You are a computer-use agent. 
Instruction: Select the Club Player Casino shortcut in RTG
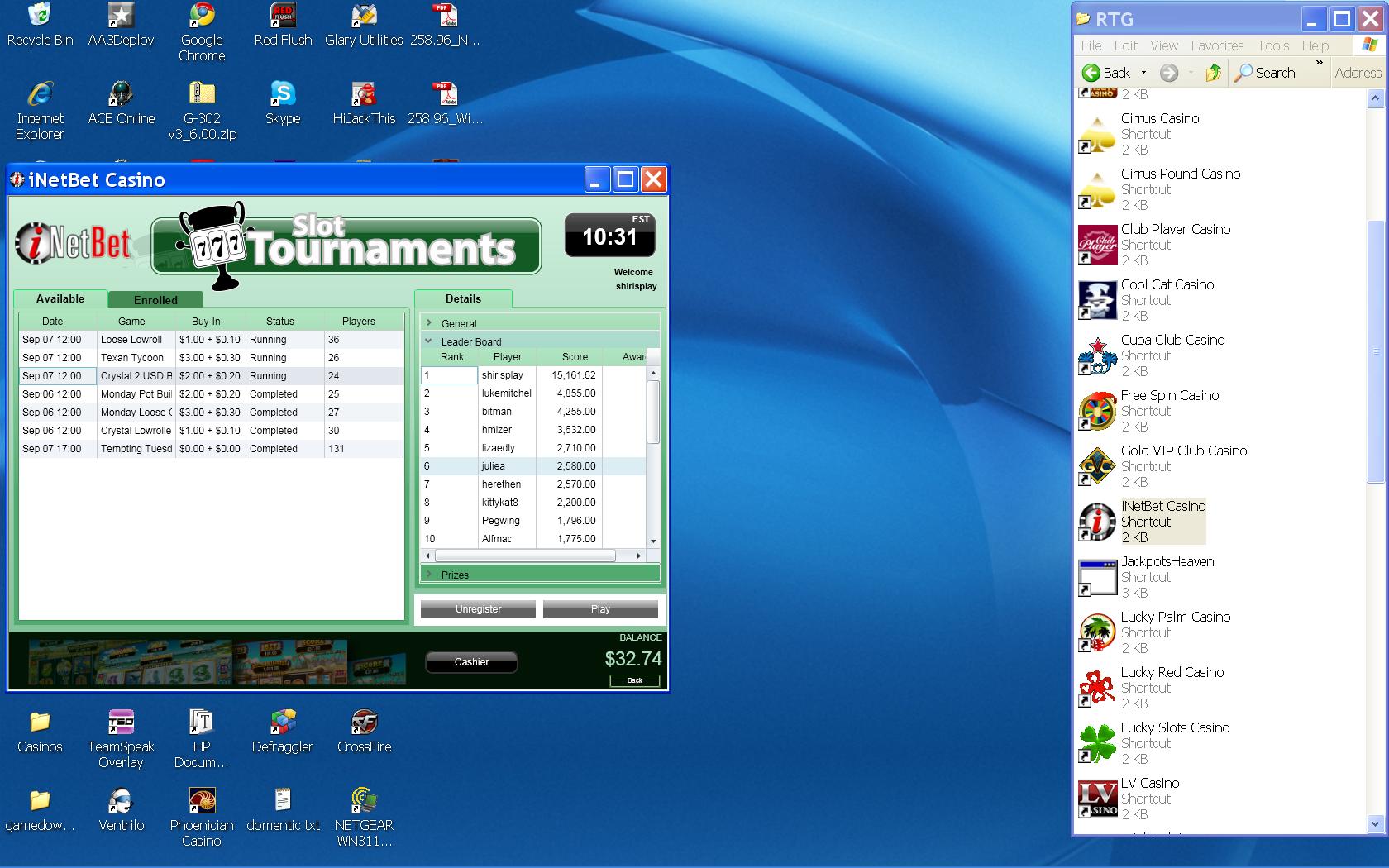click(x=1155, y=245)
